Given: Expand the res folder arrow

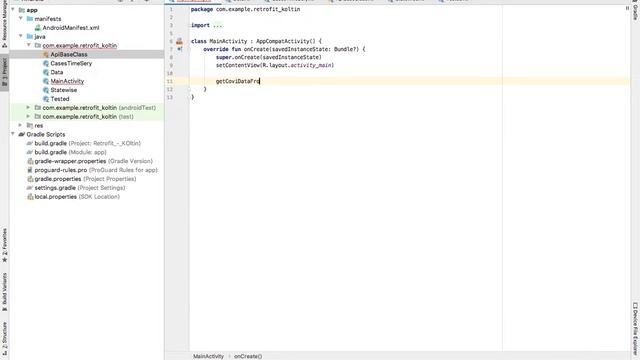Looking at the screenshot, I should point(20,125).
